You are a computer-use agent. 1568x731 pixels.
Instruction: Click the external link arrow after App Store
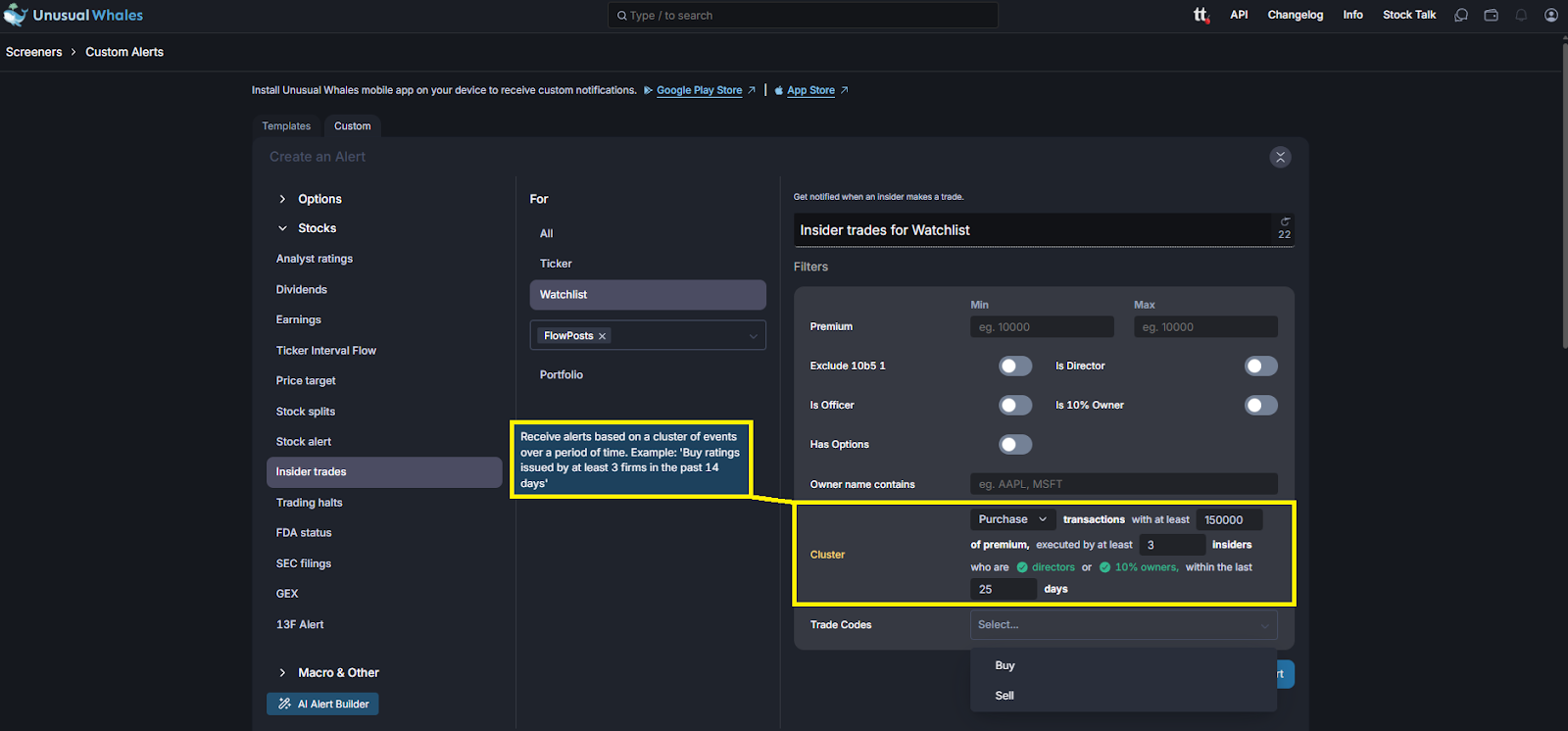[x=845, y=90]
